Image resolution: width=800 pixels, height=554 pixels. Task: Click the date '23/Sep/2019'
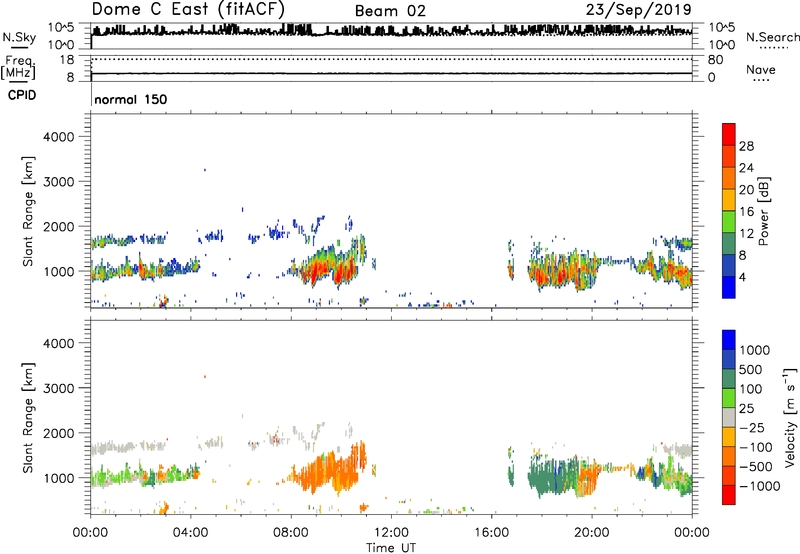click(x=638, y=10)
